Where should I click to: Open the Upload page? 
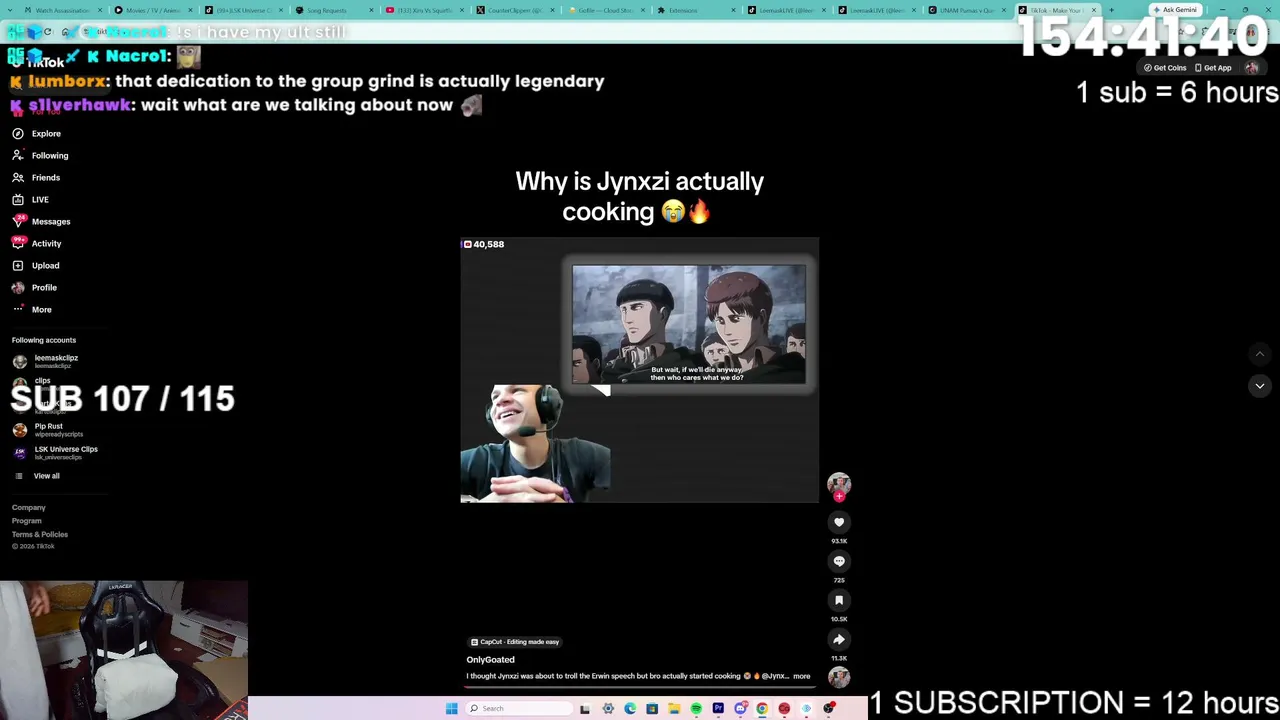pyautogui.click(x=36, y=265)
